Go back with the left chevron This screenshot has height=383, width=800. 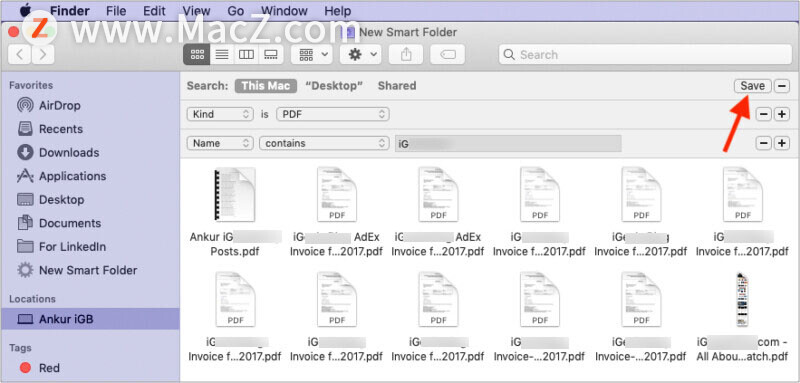coord(19,54)
